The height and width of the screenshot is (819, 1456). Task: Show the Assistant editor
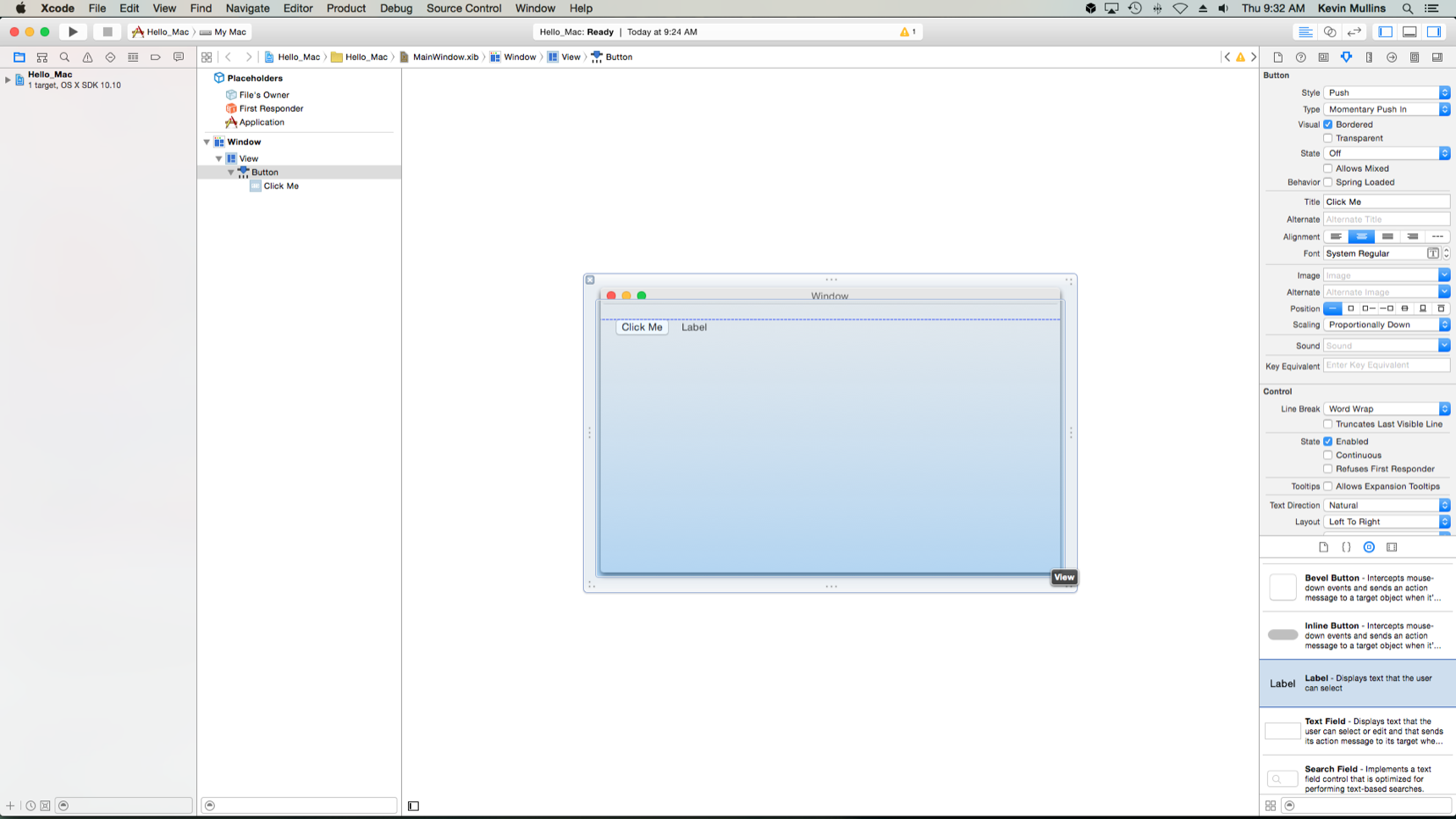tap(1330, 32)
